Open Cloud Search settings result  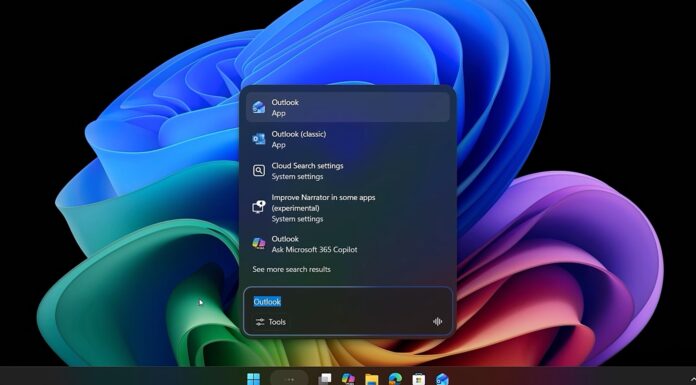pyautogui.click(x=348, y=171)
